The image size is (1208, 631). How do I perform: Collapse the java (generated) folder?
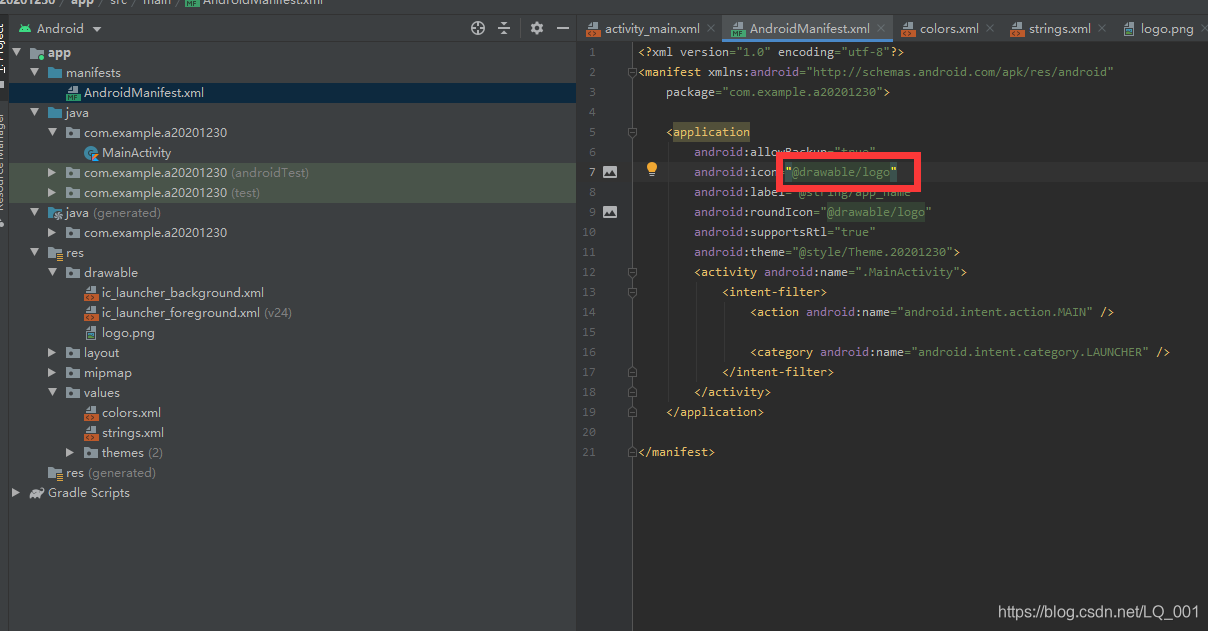coord(34,213)
